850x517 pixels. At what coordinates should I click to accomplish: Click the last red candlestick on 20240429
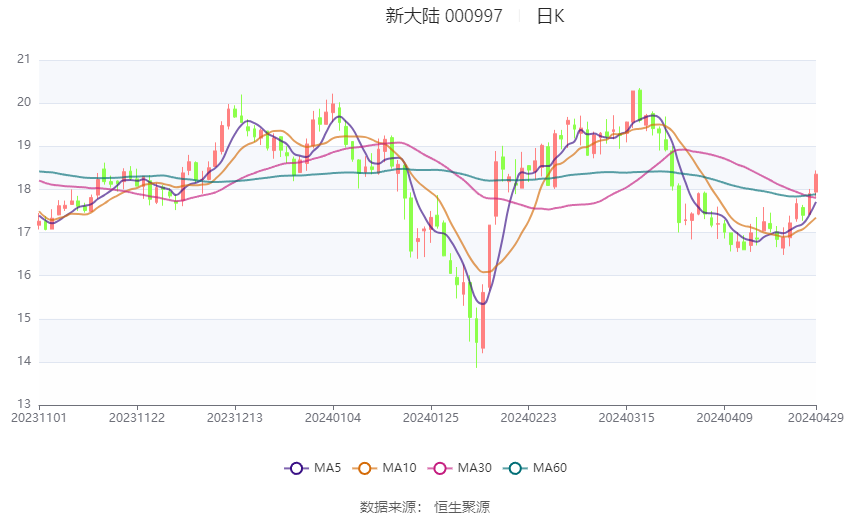coord(816,183)
